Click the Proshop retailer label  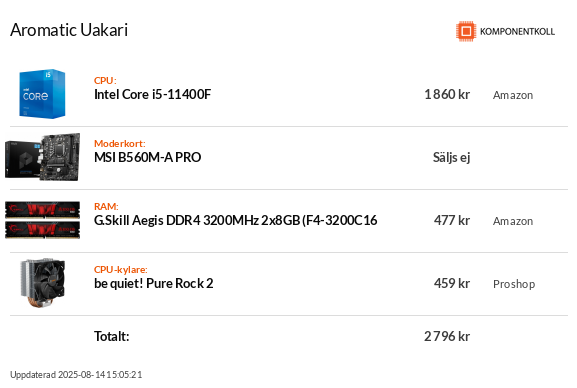click(x=514, y=284)
